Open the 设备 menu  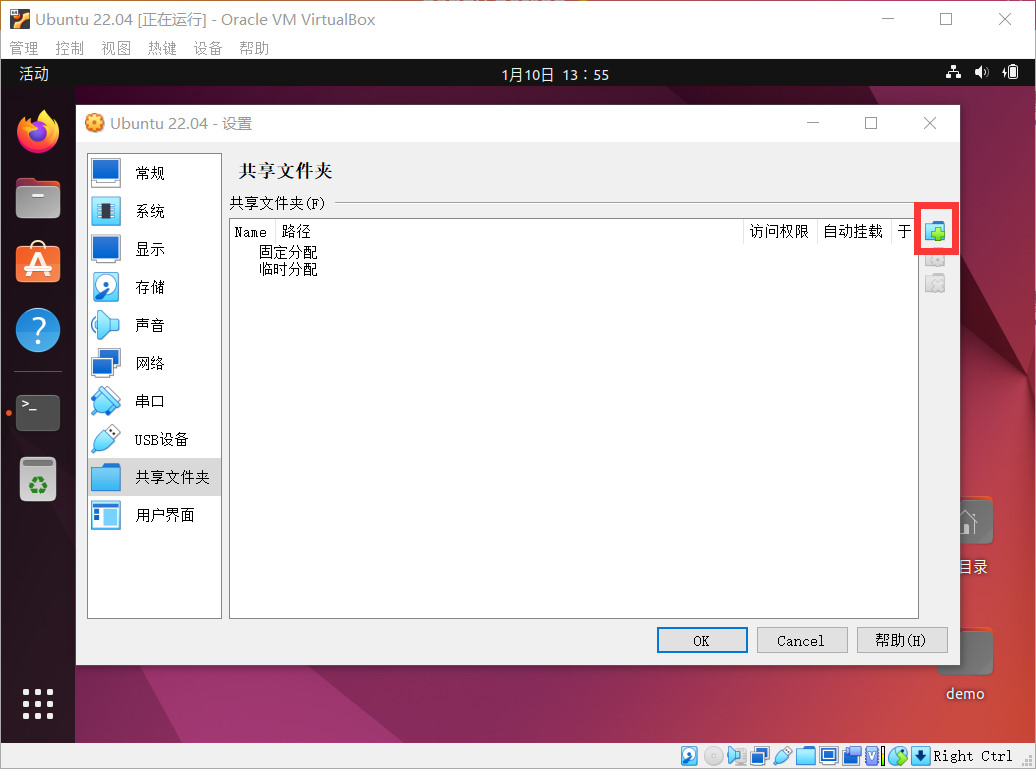coord(207,47)
